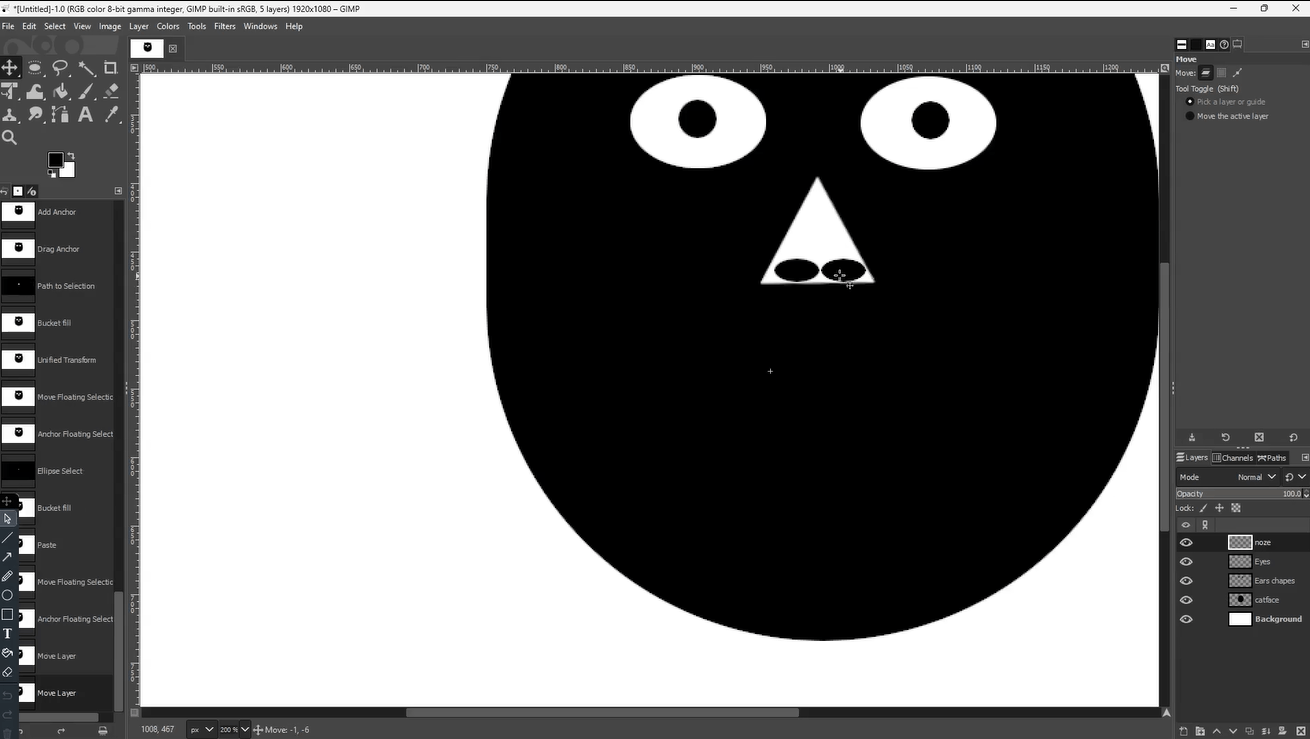Screen dimensions: 1310x739
Task: Reset colors to default black and white
Action: pyautogui.click(x=51, y=174)
